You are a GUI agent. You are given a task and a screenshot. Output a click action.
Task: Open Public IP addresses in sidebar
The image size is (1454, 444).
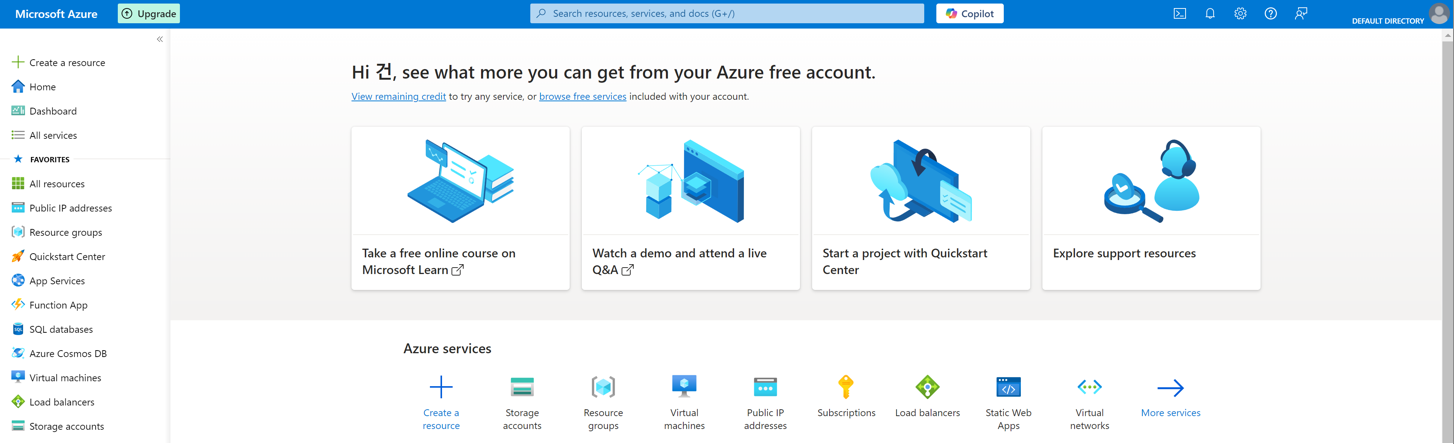point(70,208)
